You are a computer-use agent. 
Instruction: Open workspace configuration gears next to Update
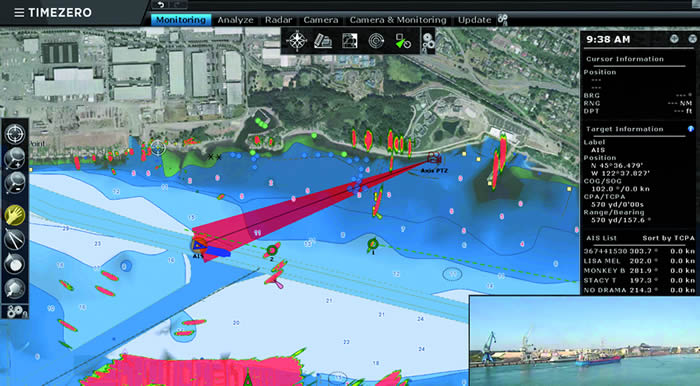(503, 19)
